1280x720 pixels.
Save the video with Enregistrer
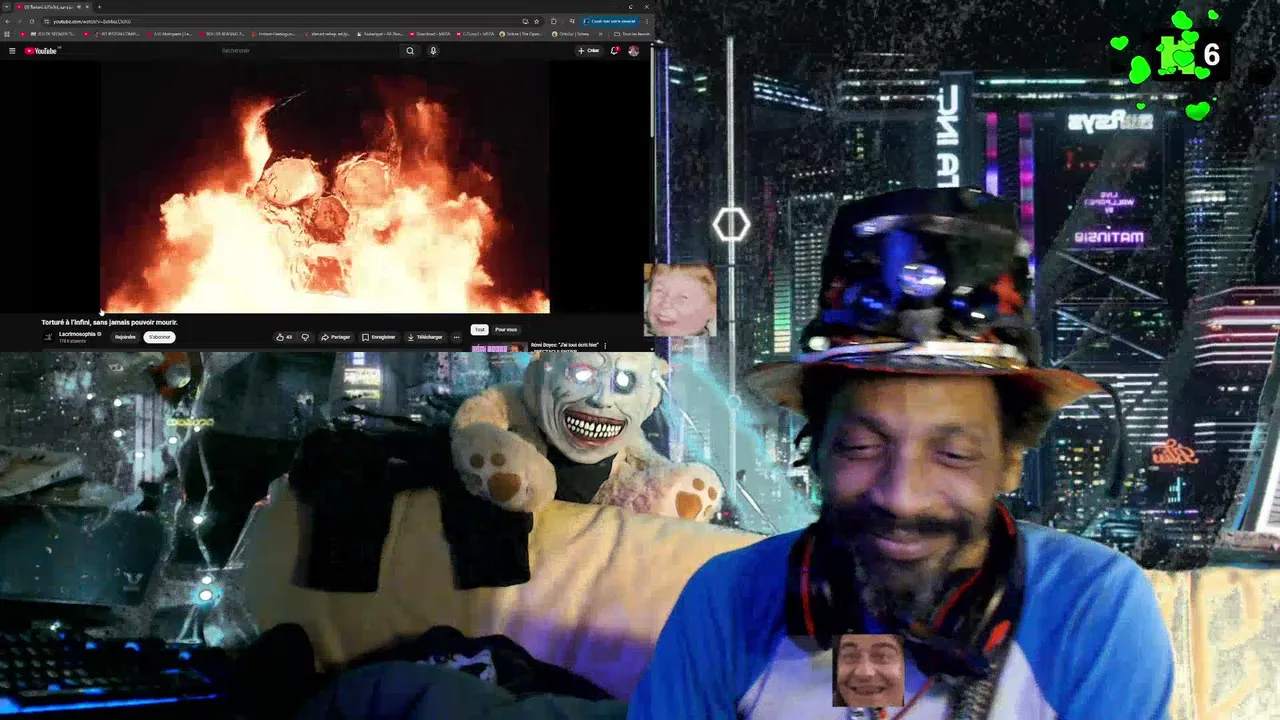pyautogui.click(x=379, y=337)
